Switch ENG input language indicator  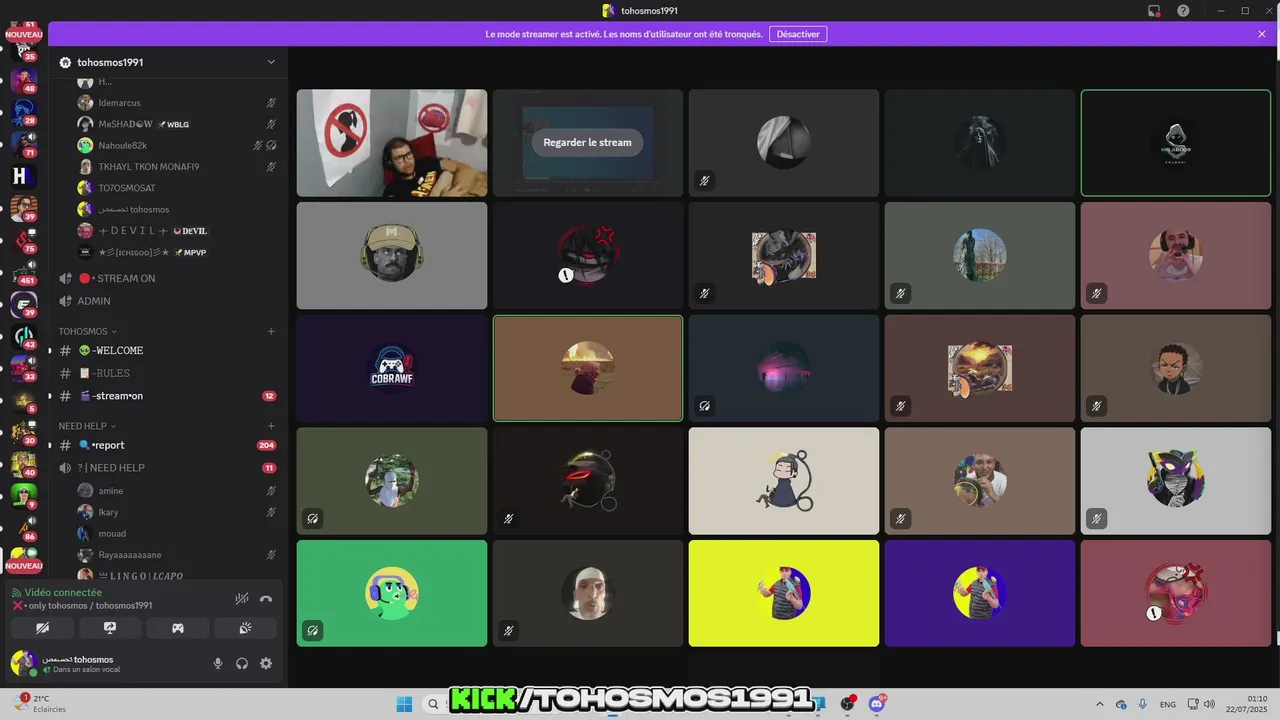point(1167,704)
